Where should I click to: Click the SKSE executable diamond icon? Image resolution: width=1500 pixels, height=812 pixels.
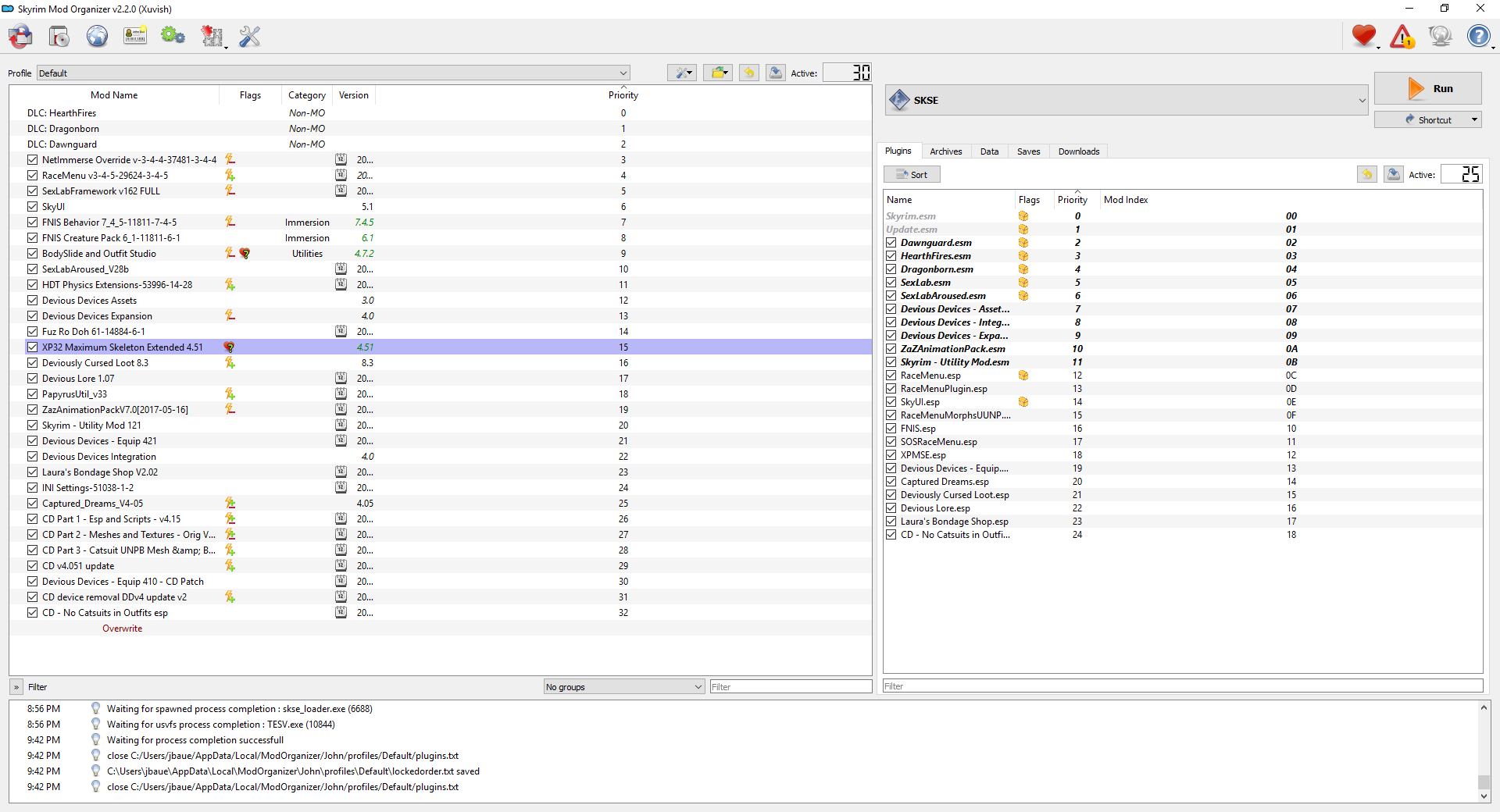pyautogui.click(x=900, y=100)
